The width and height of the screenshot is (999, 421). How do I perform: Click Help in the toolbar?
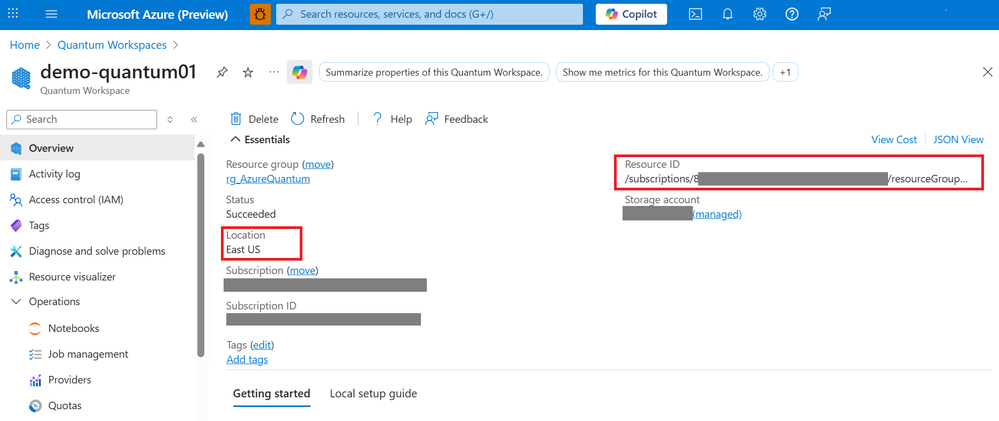392,119
